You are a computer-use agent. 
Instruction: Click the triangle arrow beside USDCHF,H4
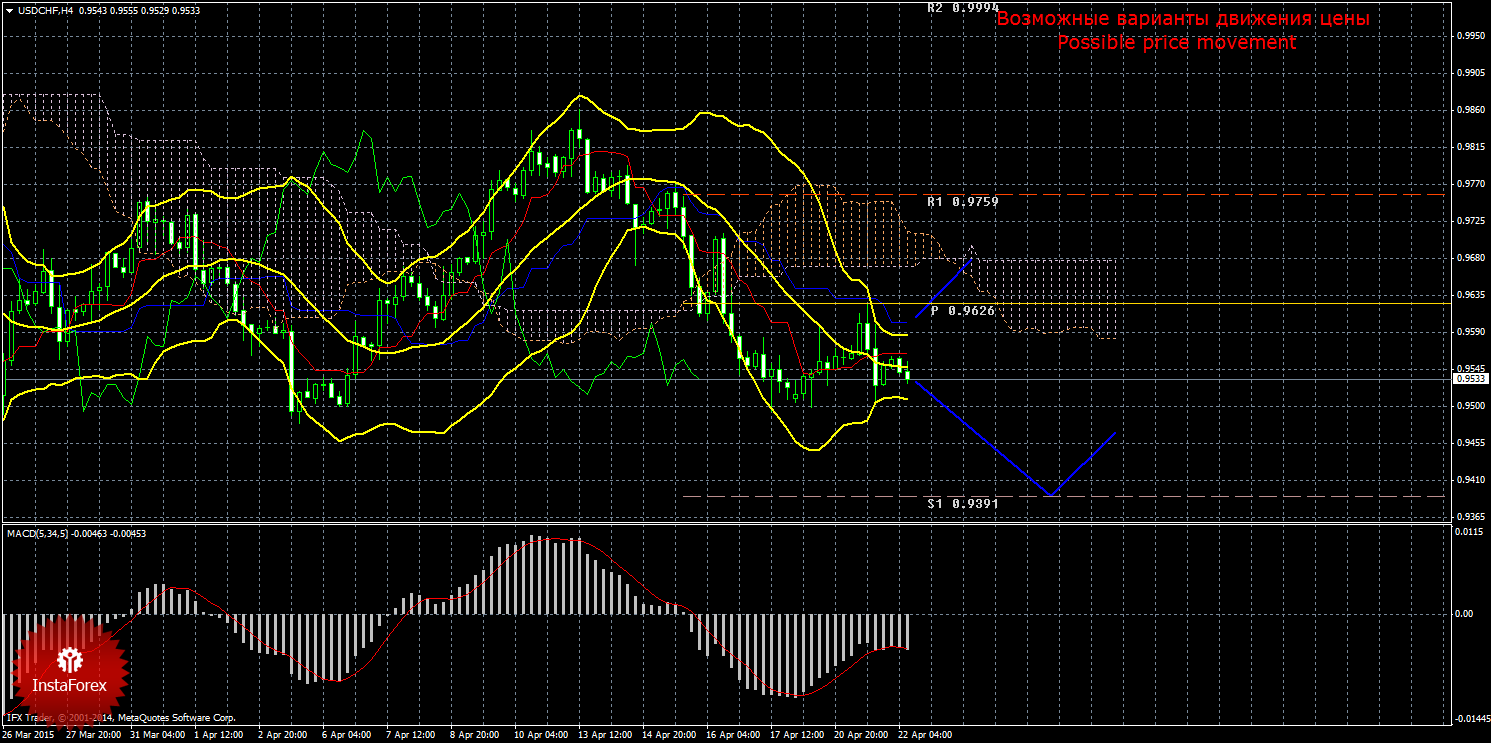[x=9, y=9]
